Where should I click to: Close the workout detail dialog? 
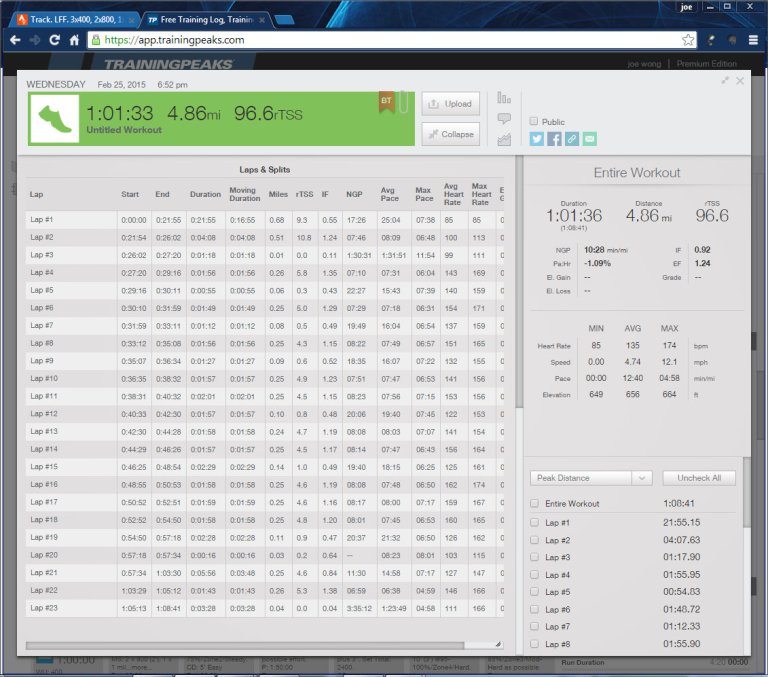click(740, 81)
